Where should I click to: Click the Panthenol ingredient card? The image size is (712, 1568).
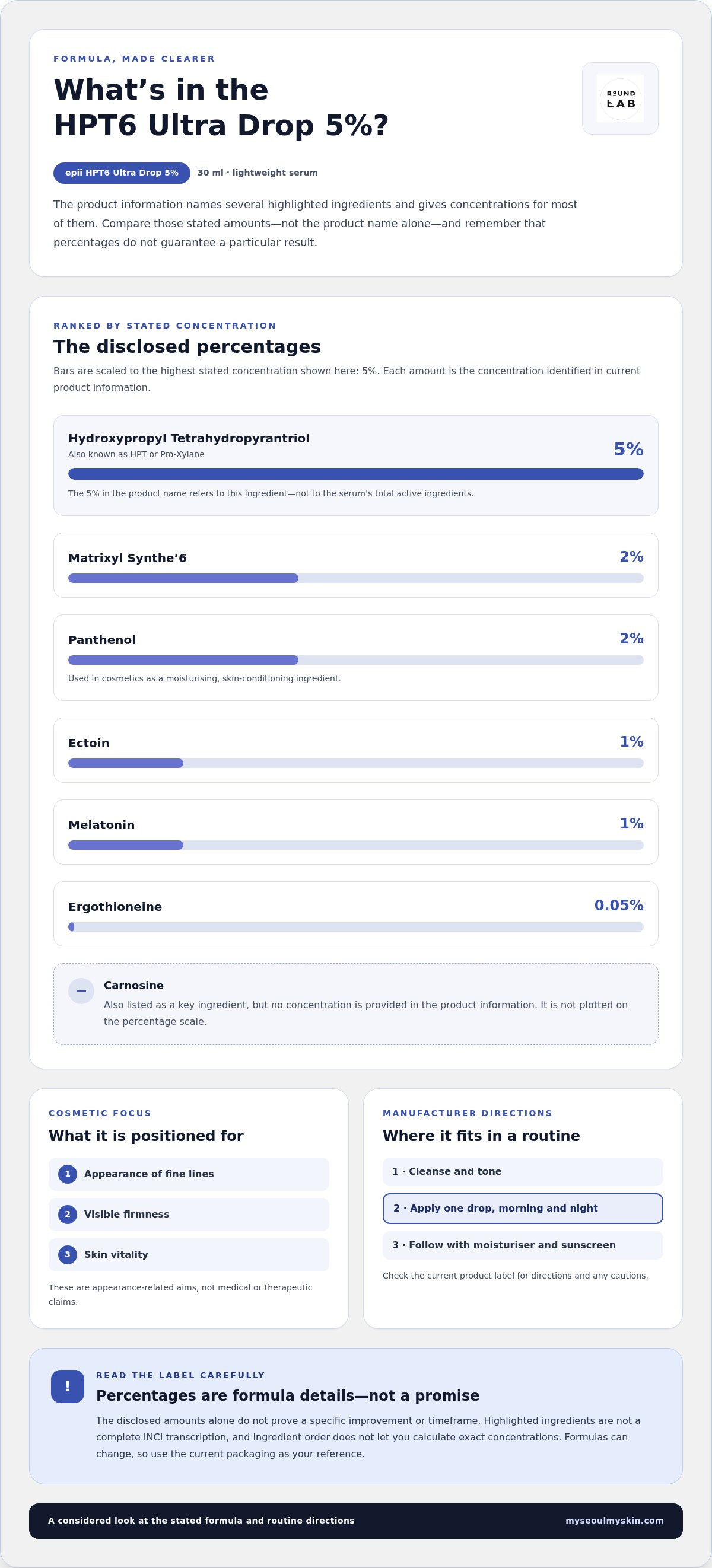tap(355, 658)
